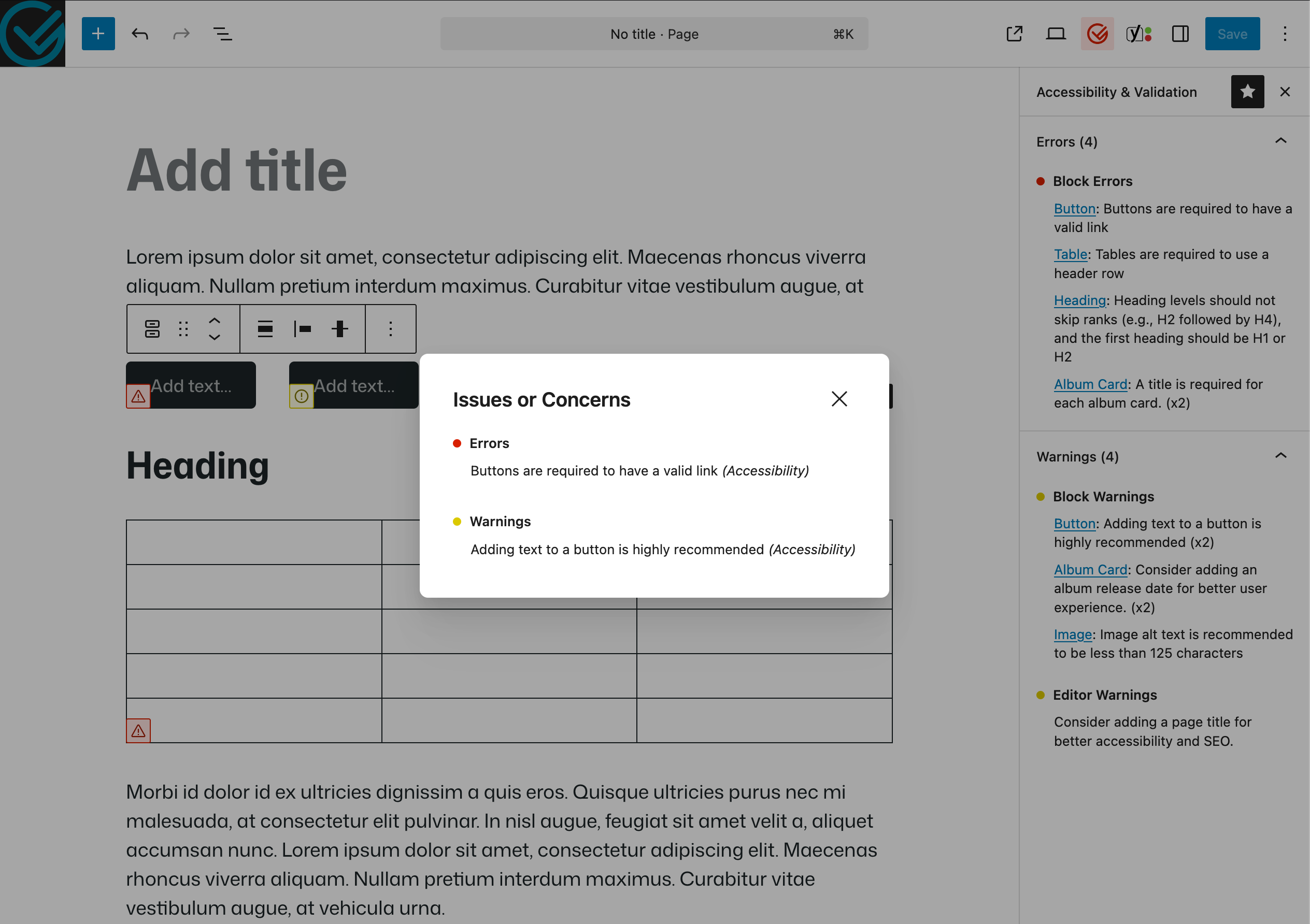Collapse the Errors (4) section

tap(1280, 141)
